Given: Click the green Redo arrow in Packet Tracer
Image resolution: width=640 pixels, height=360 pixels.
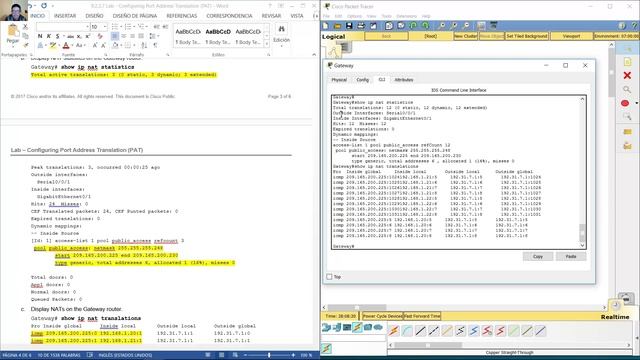Looking at the screenshot, I should (425, 26).
